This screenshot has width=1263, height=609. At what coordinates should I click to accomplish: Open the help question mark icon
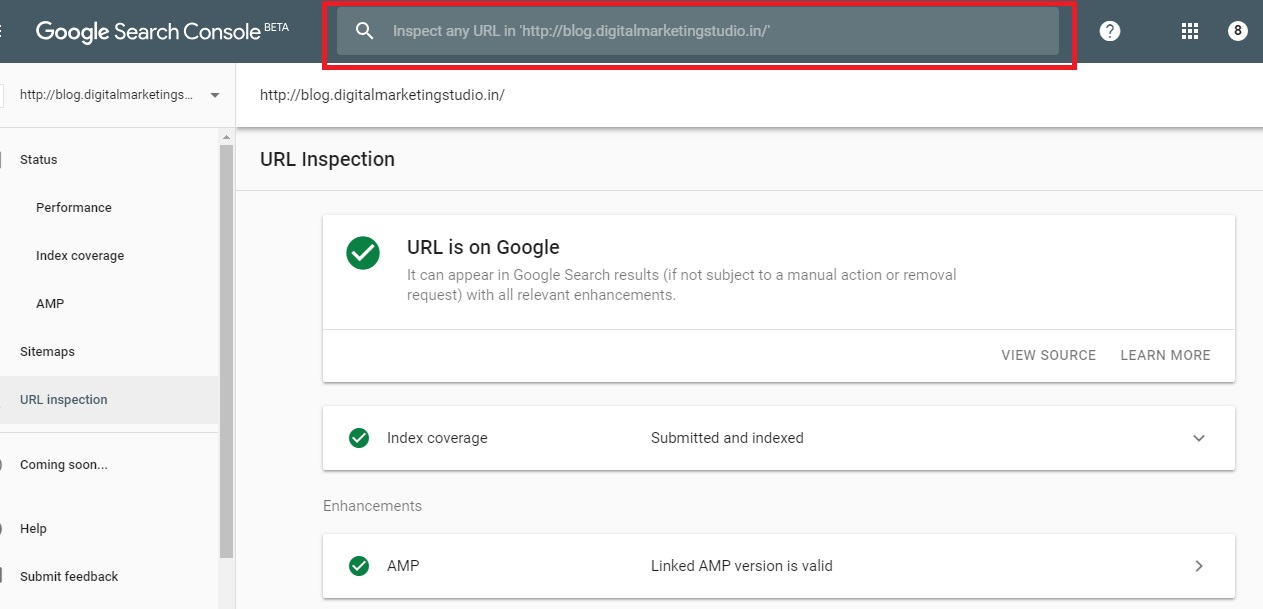click(x=1109, y=31)
